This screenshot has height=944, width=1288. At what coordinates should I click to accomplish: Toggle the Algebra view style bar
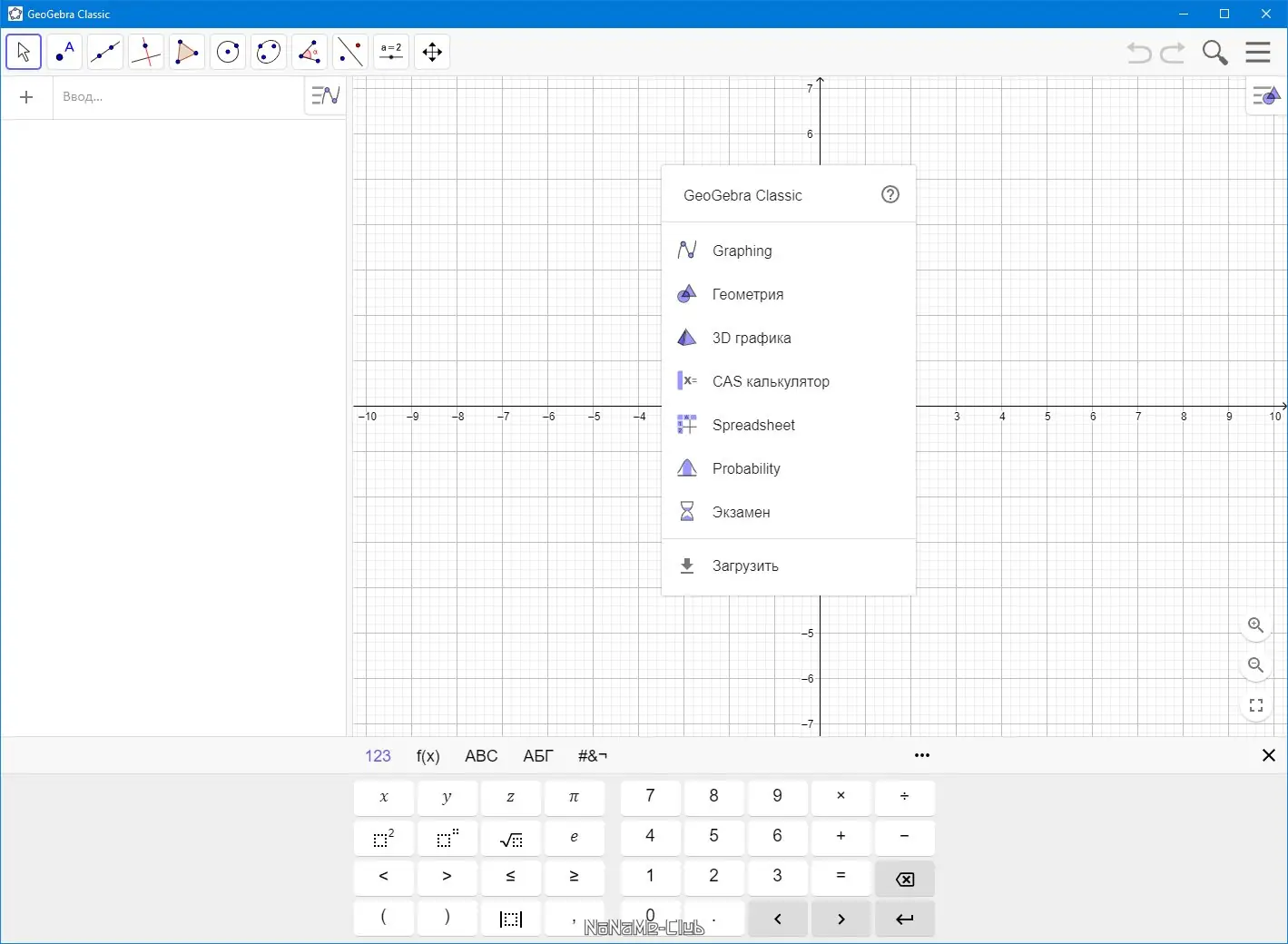coord(325,95)
